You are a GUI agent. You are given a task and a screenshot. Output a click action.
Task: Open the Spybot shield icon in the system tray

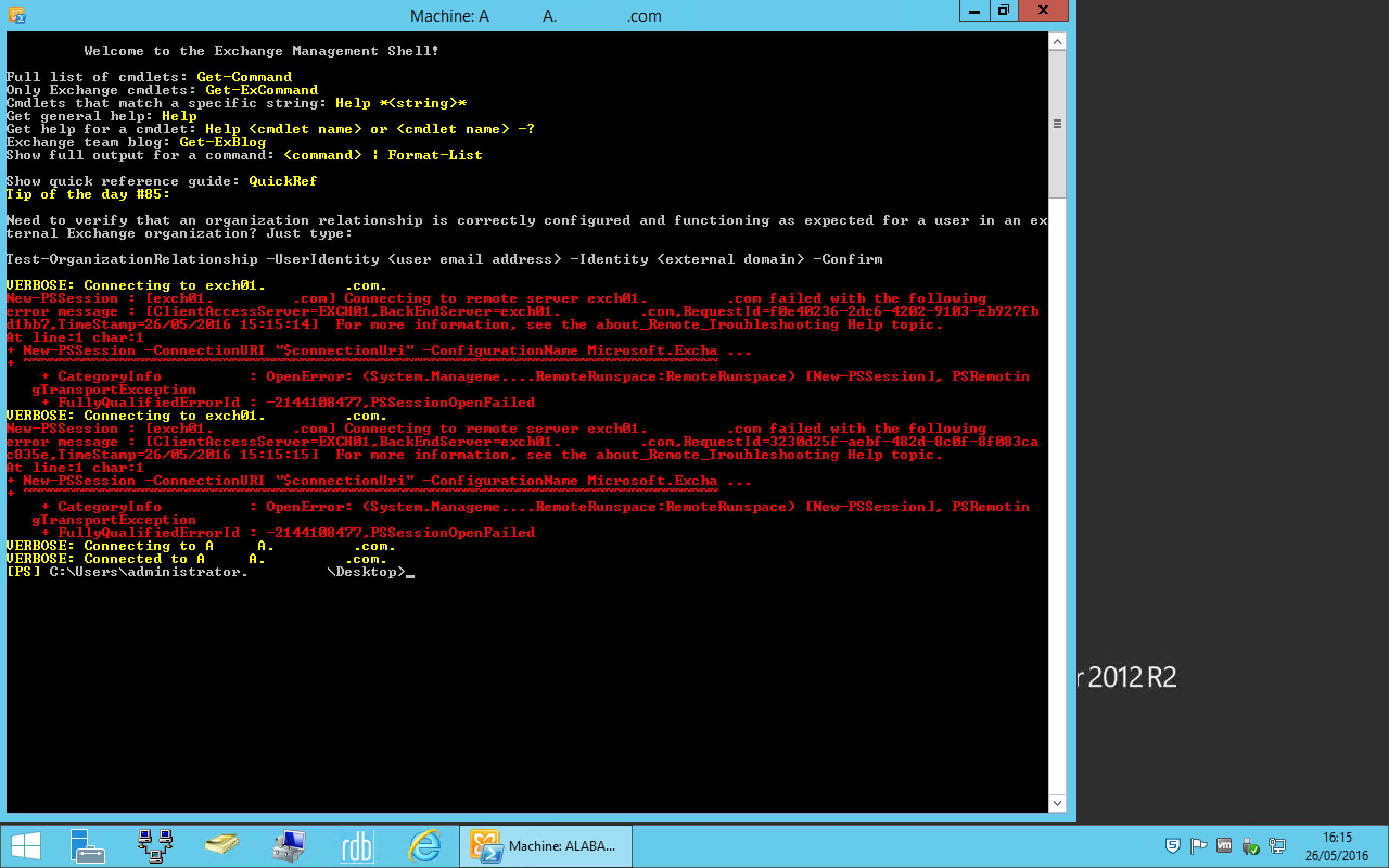[x=1173, y=845]
